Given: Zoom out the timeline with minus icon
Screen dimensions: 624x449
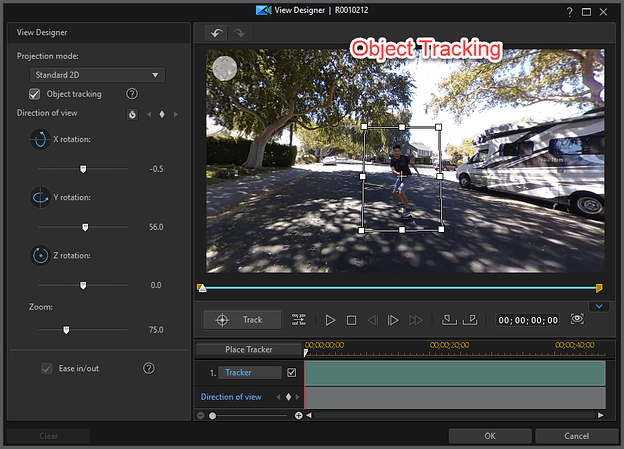Looking at the screenshot, I should click(x=201, y=416).
